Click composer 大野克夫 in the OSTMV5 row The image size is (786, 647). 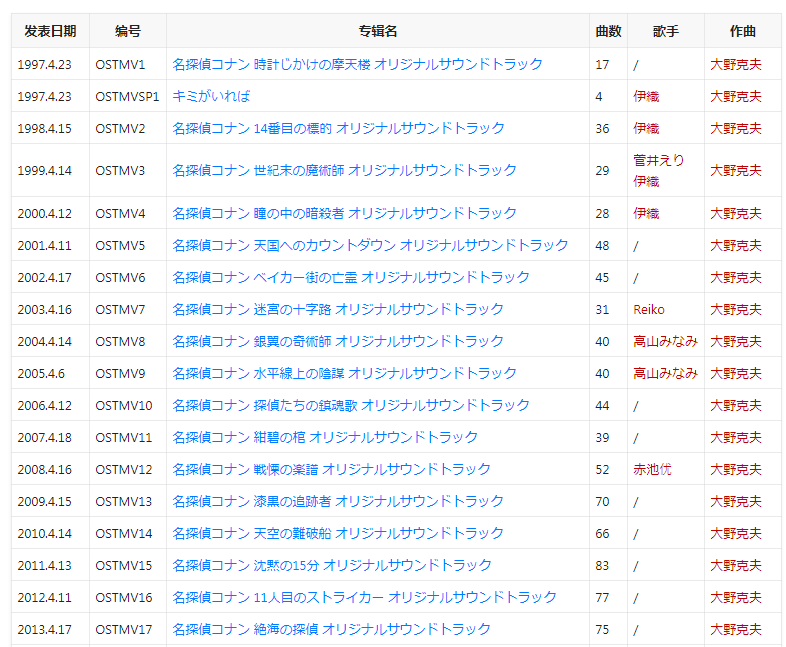point(736,246)
